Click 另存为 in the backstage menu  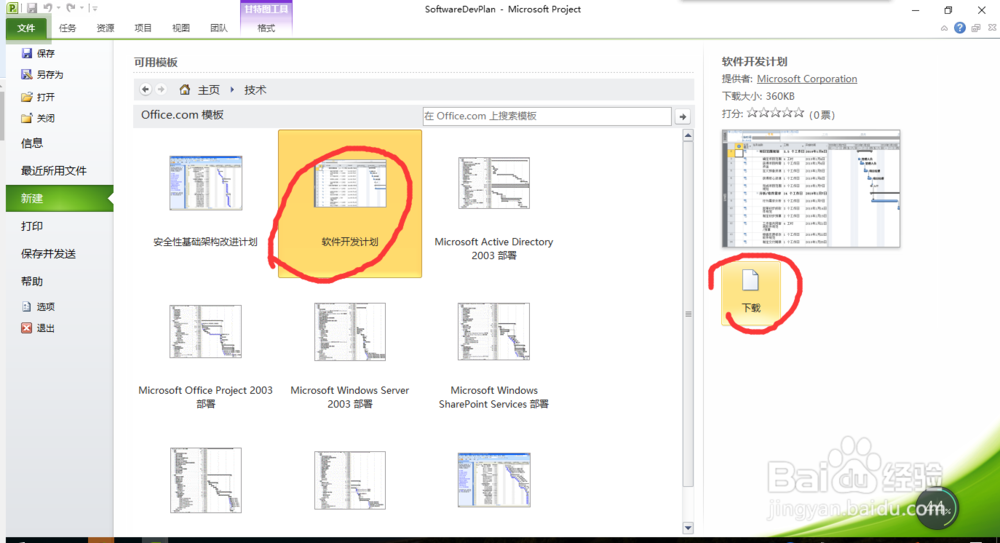[42, 75]
